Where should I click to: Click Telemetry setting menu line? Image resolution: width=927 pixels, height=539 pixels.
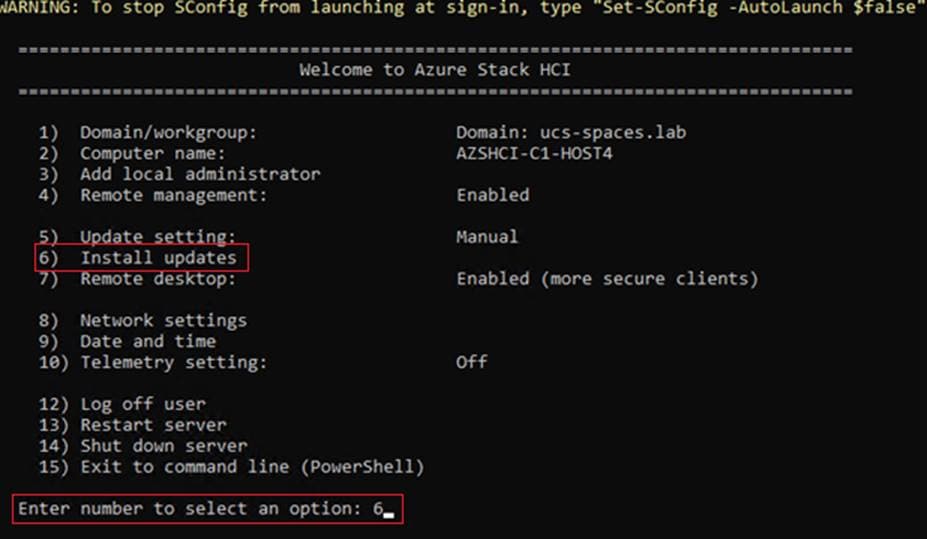pyautogui.click(x=153, y=362)
